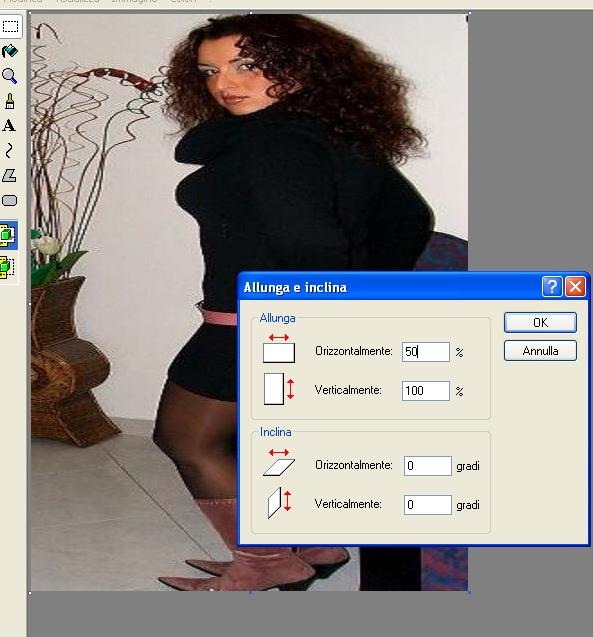Screen dimensions: 593x637
Task: Click the Allunga Verticalmente percent field
Action: click(426, 391)
